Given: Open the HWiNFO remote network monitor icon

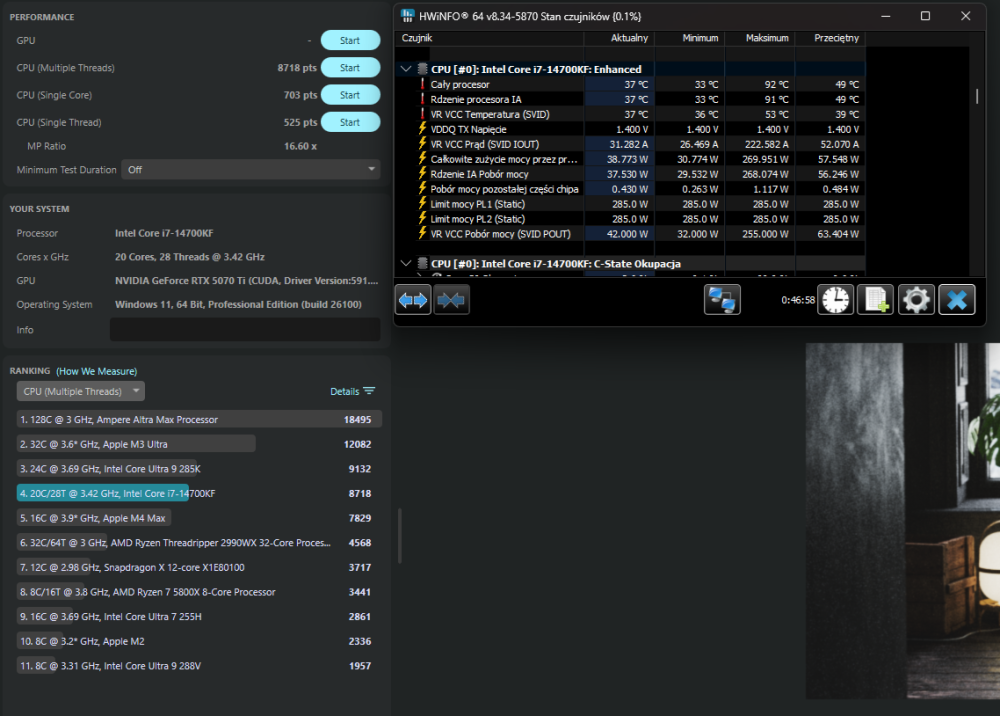Looking at the screenshot, I should [722, 300].
